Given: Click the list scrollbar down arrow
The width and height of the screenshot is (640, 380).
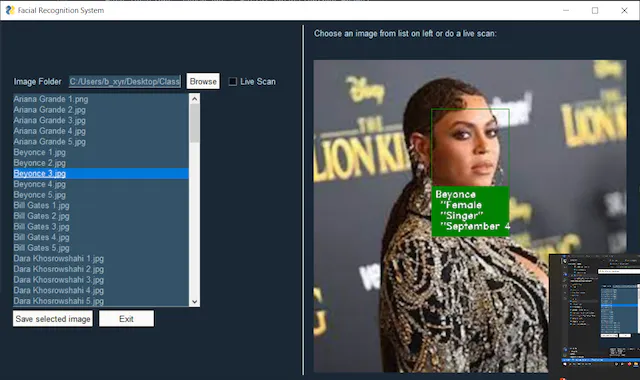Looking at the screenshot, I should (x=195, y=302).
